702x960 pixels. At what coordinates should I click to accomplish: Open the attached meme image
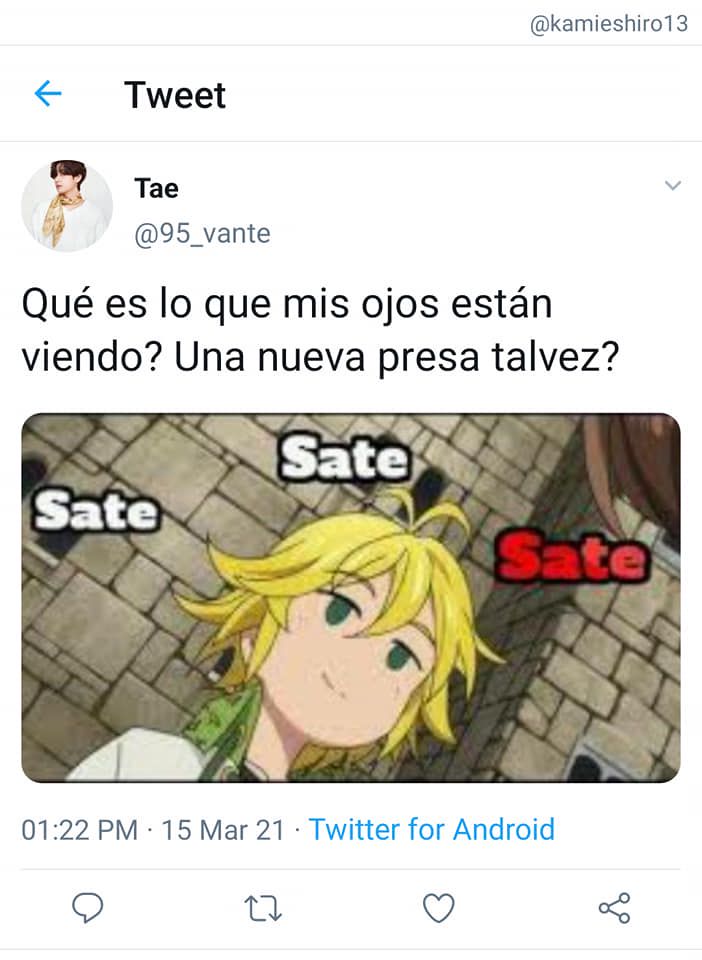click(351, 598)
